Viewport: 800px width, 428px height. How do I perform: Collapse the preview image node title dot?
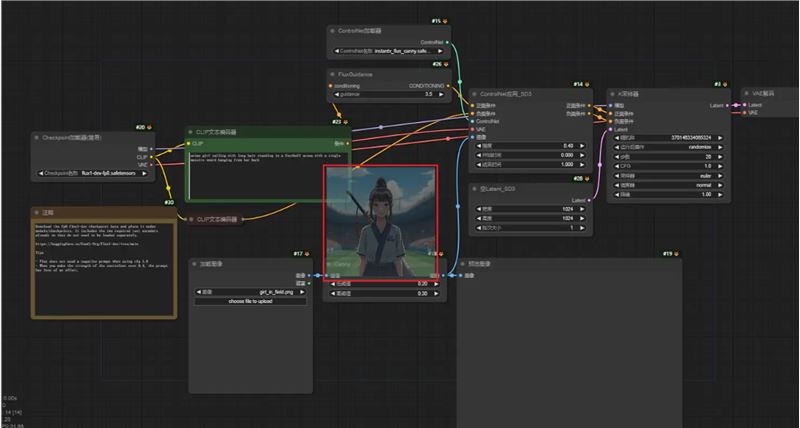(463, 264)
